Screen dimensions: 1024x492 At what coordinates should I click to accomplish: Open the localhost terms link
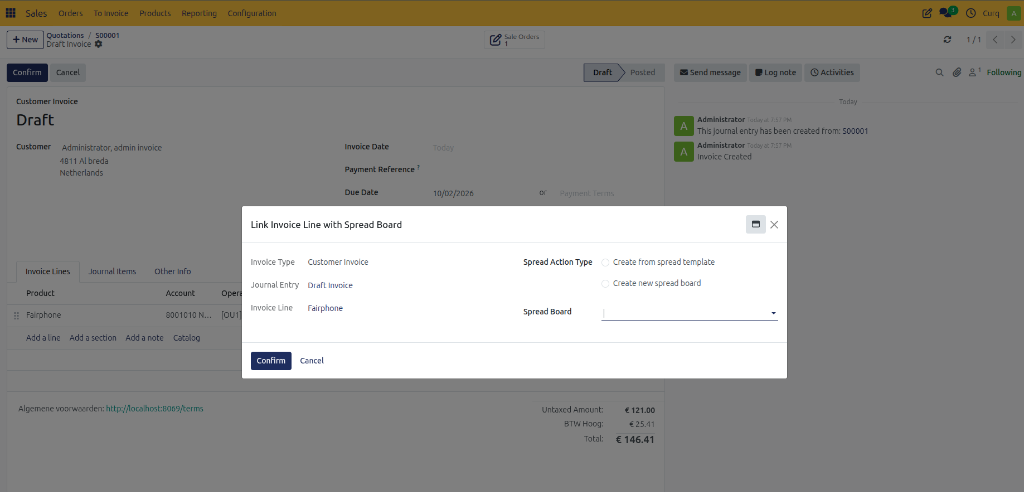(155, 409)
